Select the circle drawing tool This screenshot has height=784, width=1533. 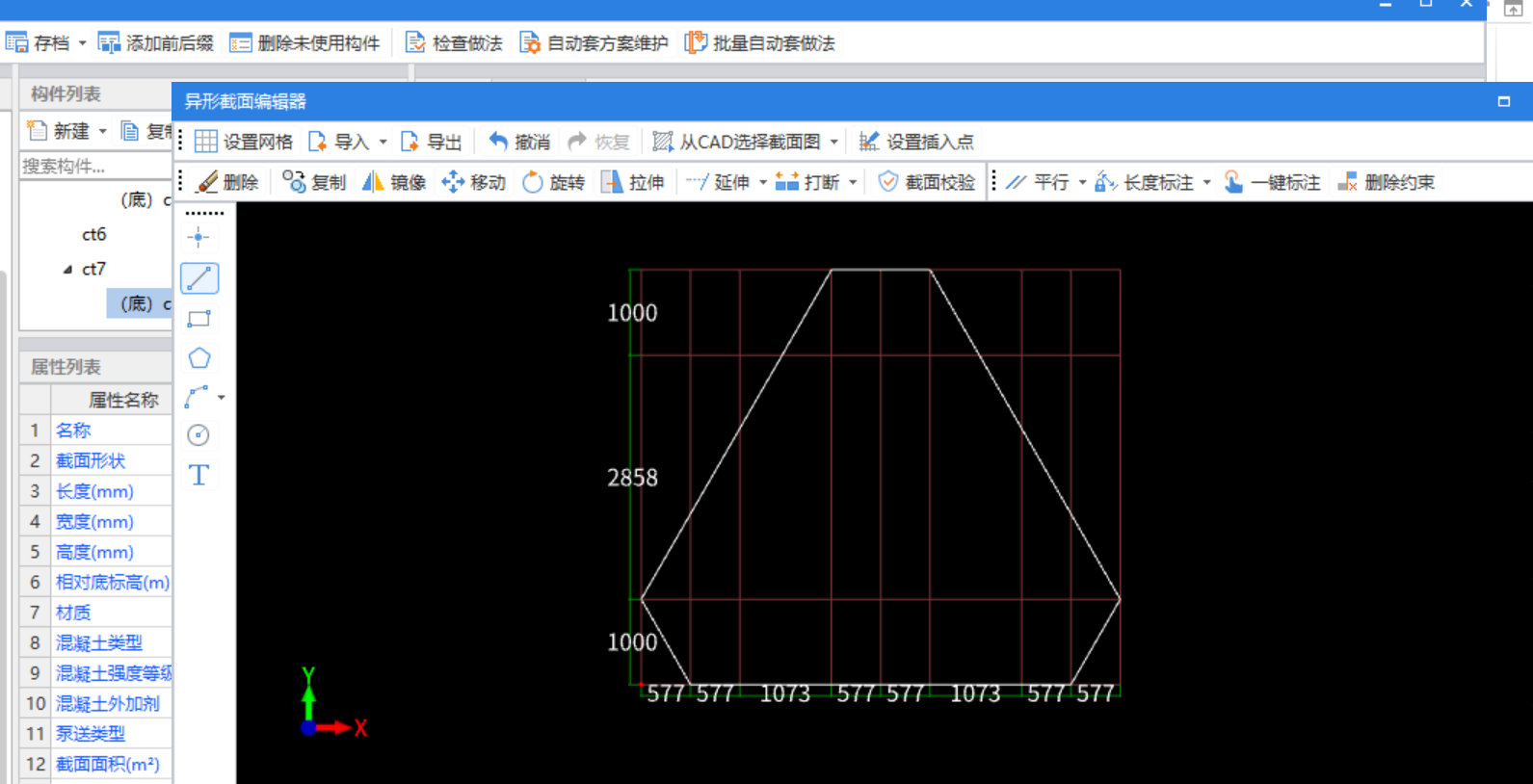click(x=198, y=435)
